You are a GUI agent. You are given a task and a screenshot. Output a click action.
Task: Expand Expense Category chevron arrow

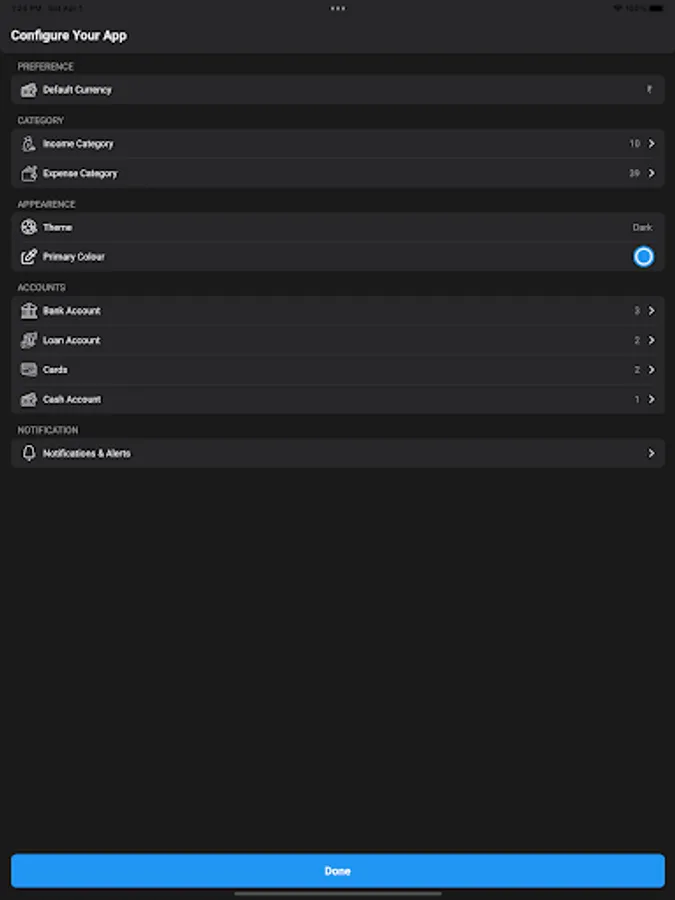coord(651,173)
